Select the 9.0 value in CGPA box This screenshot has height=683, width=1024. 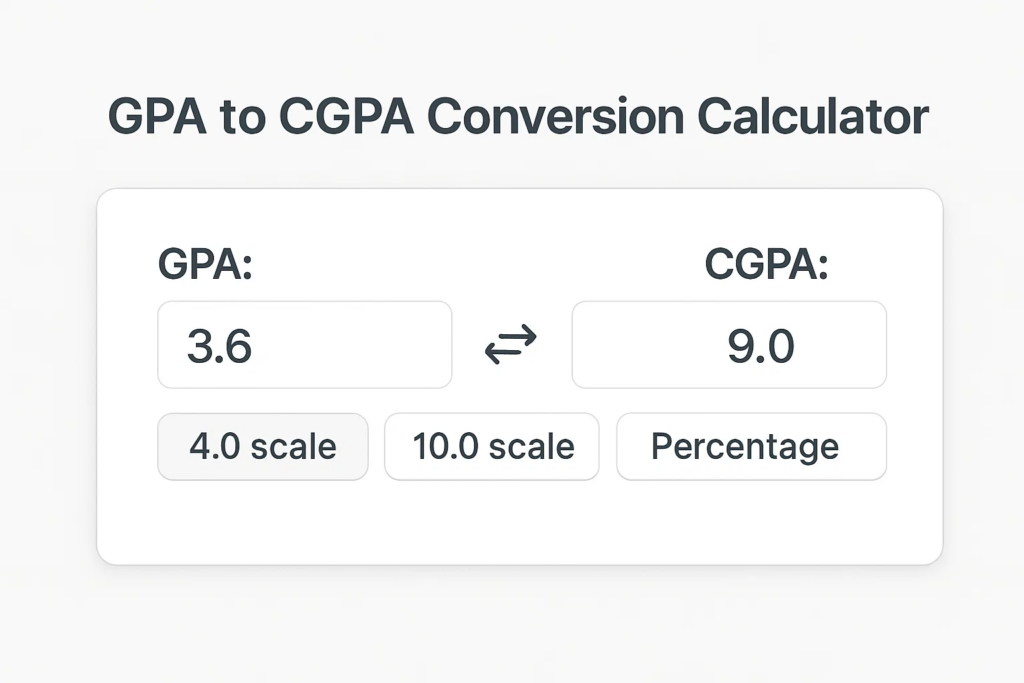pos(761,346)
